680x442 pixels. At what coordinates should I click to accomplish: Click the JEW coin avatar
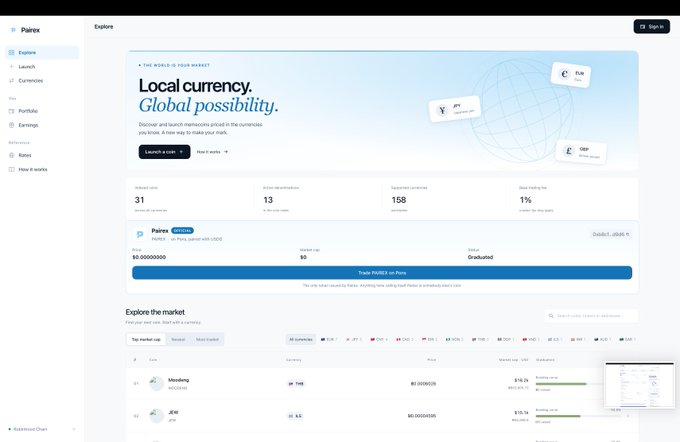(157, 416)
